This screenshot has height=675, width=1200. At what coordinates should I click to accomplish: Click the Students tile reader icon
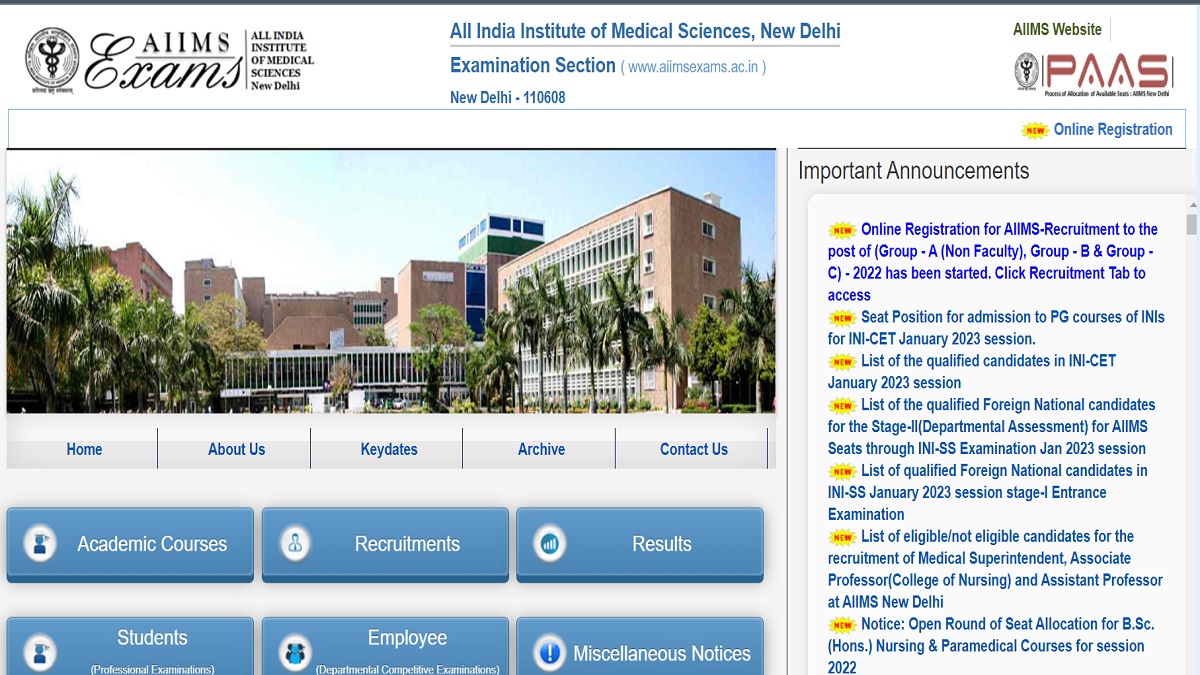click(40, 653)
